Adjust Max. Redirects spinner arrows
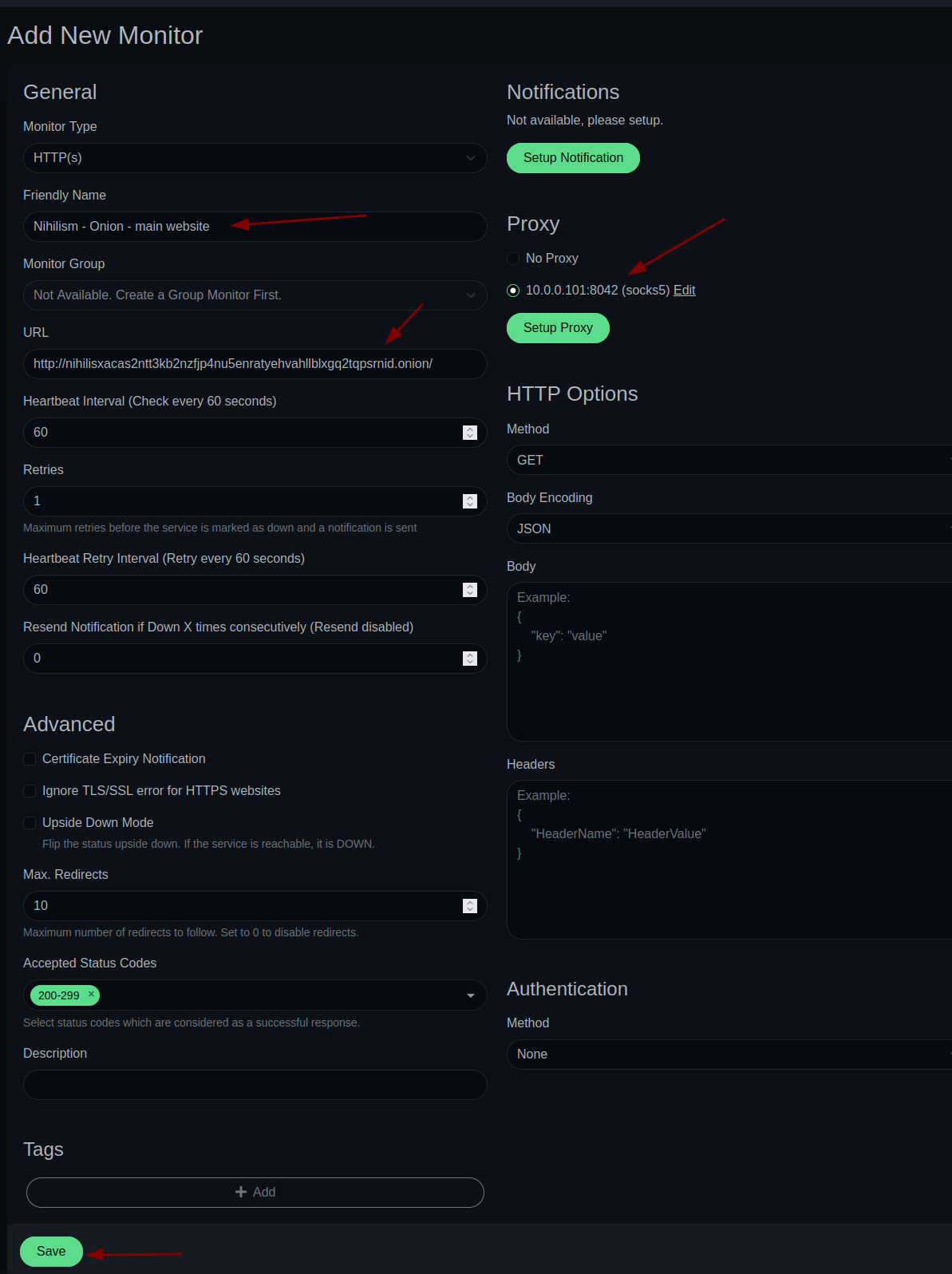The width and height of the screenshot is (952, 1274). pos(470,905)
